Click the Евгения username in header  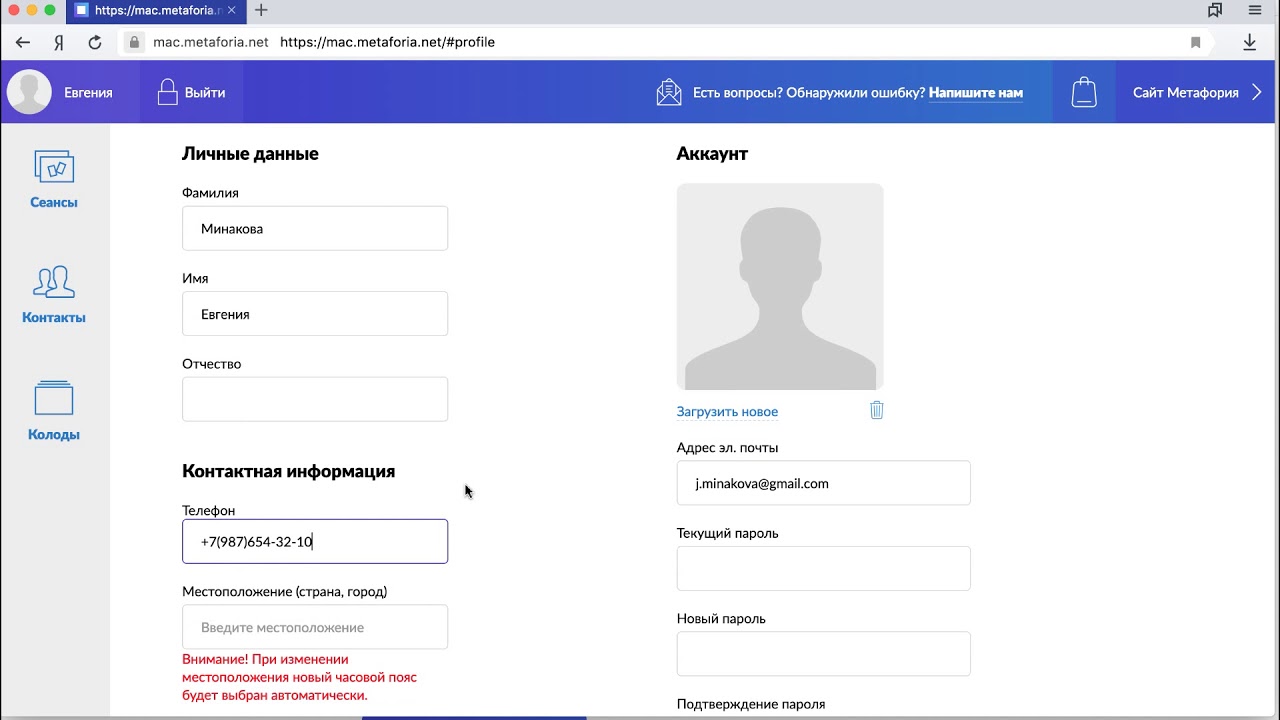tap(88, 92)
